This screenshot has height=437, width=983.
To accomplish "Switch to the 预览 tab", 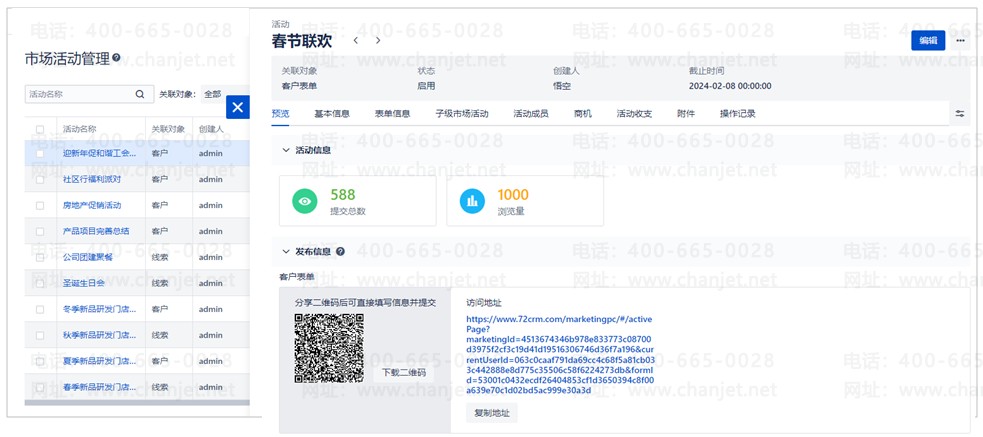I will (x=280, y=113).
